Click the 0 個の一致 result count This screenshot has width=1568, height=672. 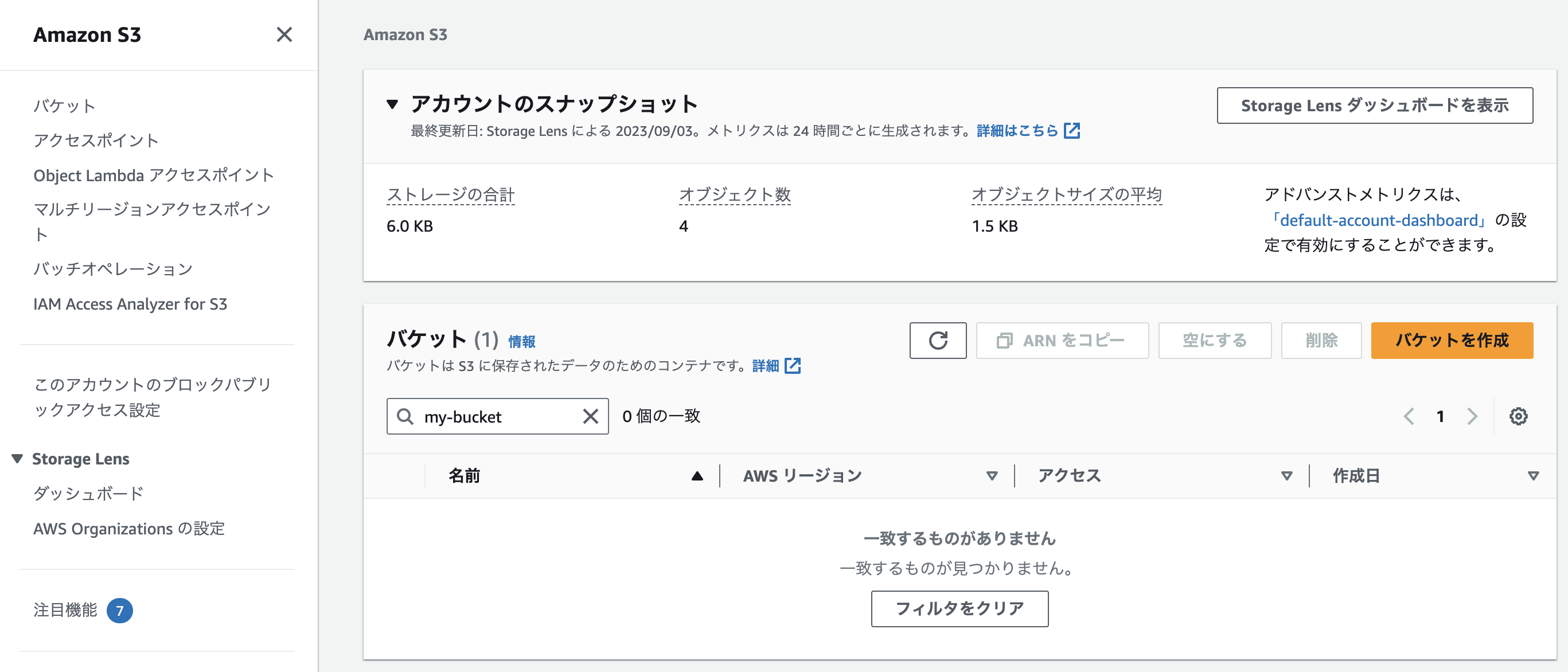[661, 416]
